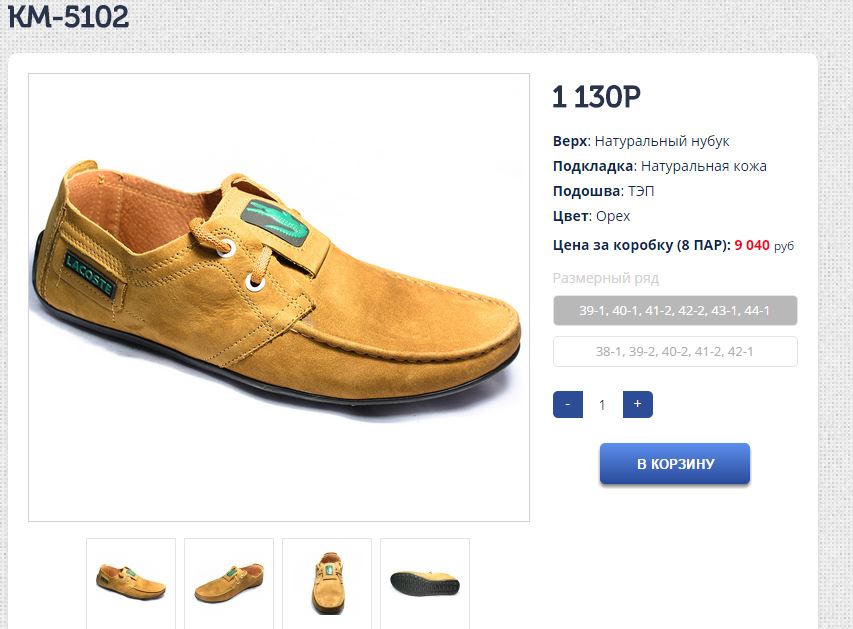Enlarge the main product shoe photo
The image size is (853, 629).
[x=279, y=297]
